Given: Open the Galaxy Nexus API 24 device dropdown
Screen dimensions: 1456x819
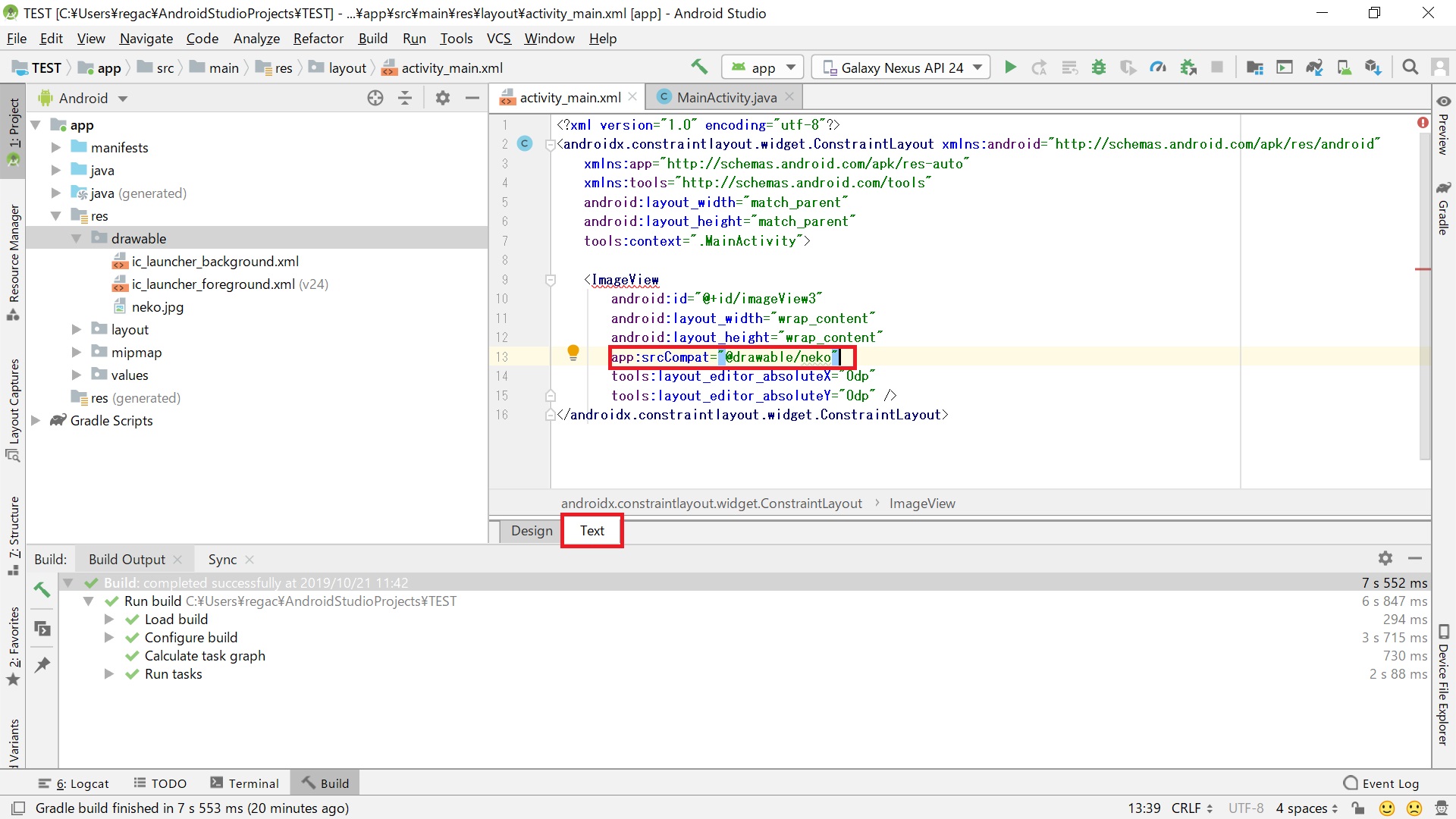Looking at the screenshot, I should [x=901, y=67].
